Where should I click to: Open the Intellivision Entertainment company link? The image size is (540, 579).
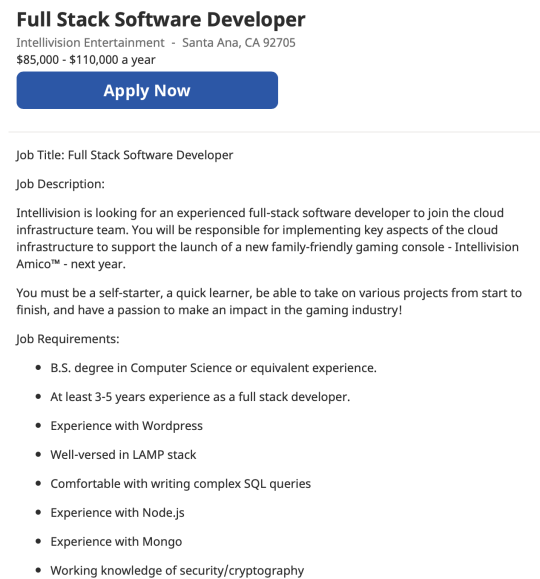[x=90, y=43]
